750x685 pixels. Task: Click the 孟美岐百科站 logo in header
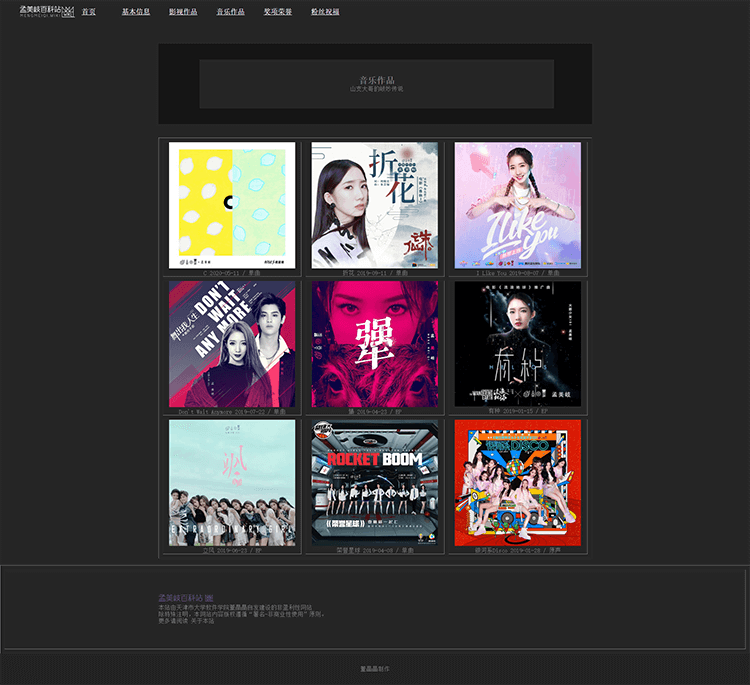tap(47, 11)
